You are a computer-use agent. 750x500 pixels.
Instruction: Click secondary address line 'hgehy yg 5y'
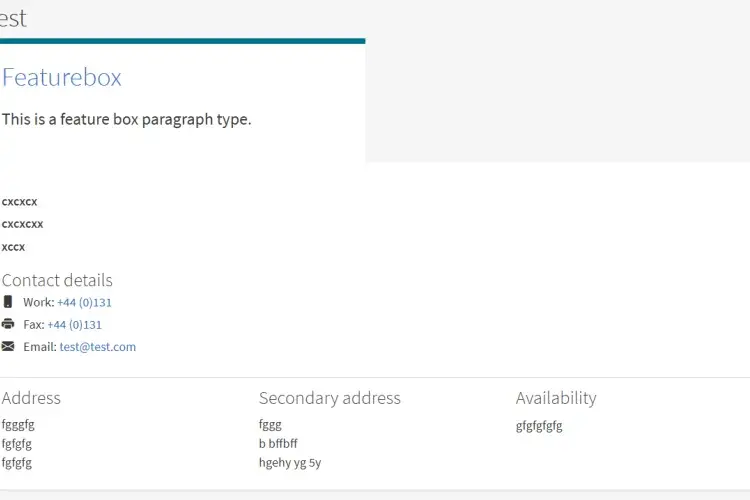tap(290, 463)
